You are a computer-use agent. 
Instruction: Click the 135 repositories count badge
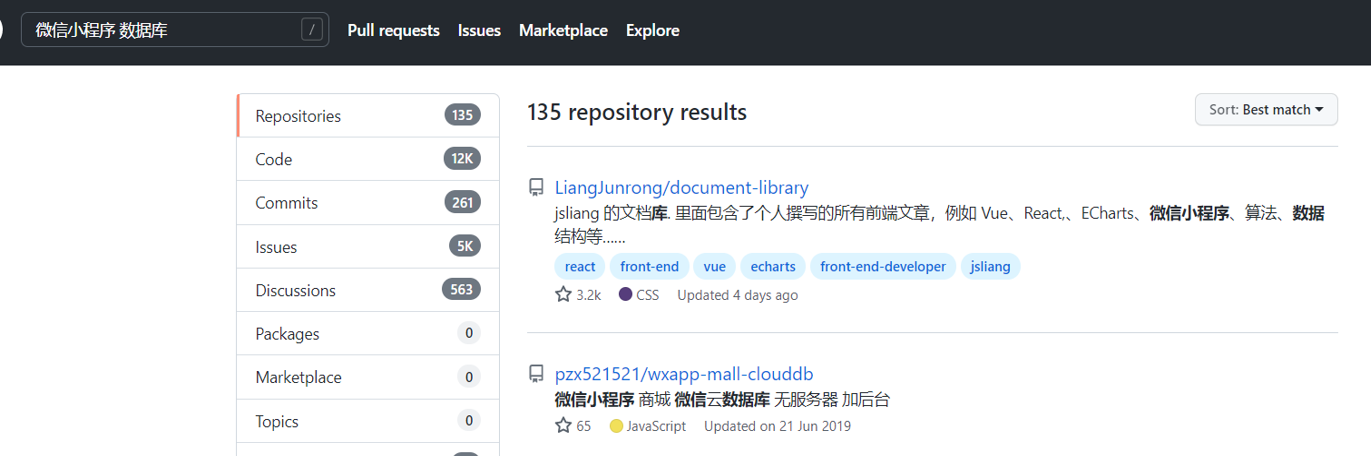[x=462, y=116]
